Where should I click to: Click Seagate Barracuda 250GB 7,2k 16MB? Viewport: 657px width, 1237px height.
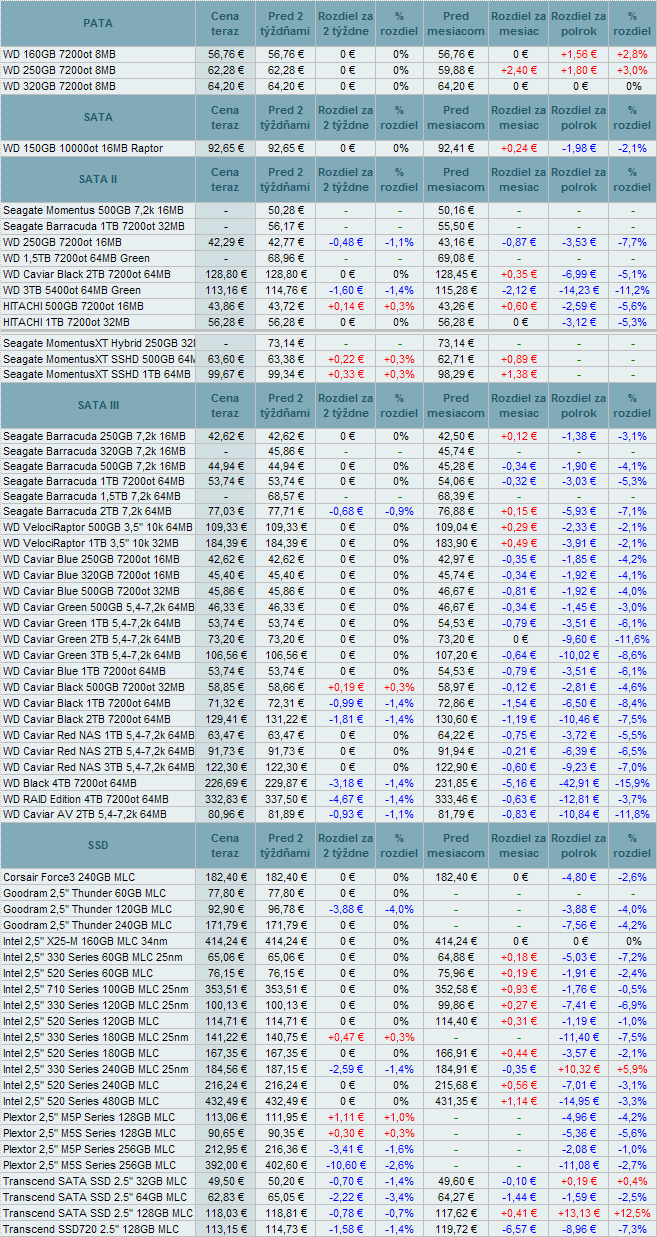point(94,436)
